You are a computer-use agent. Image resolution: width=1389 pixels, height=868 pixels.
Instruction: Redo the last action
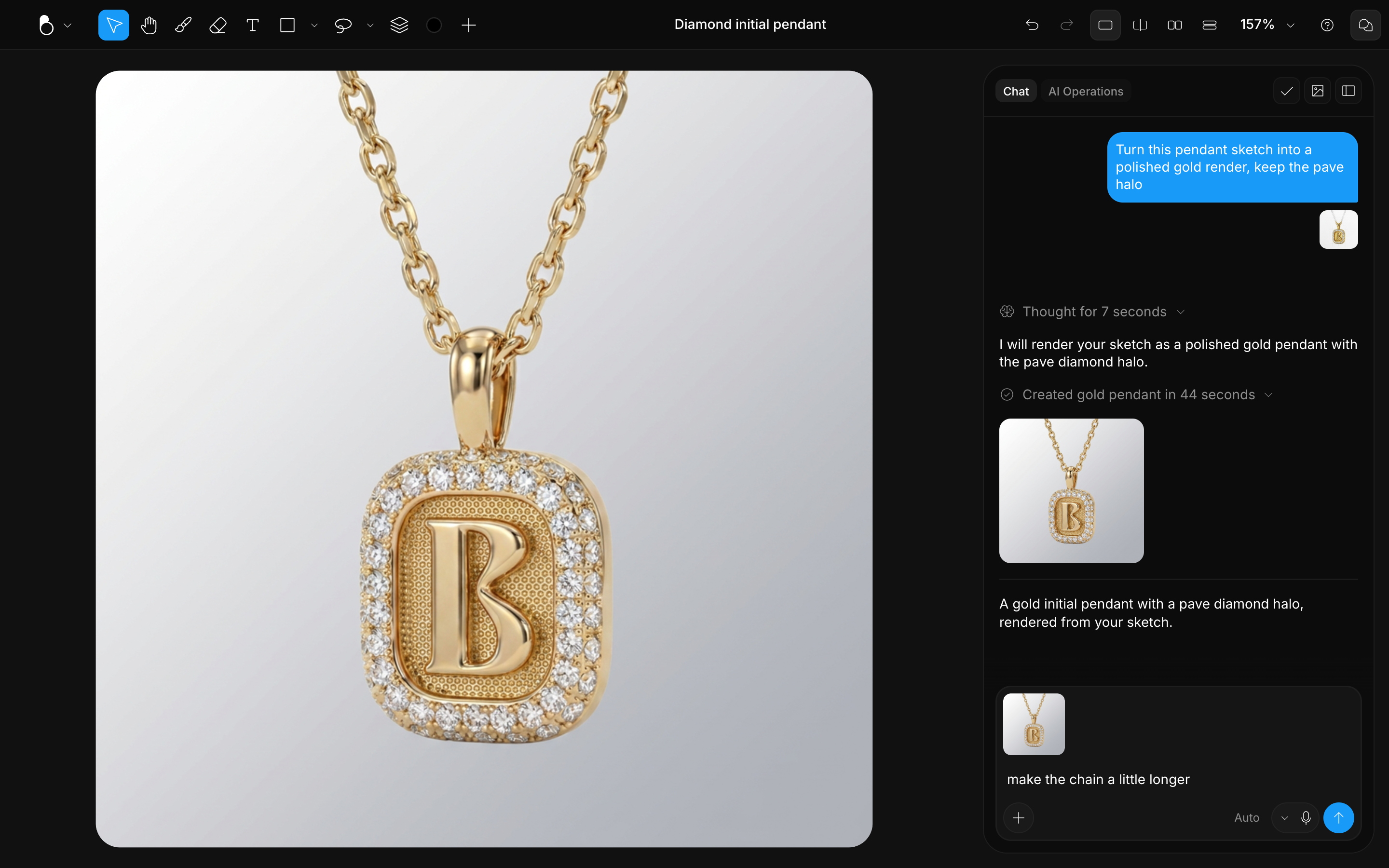1066,25
